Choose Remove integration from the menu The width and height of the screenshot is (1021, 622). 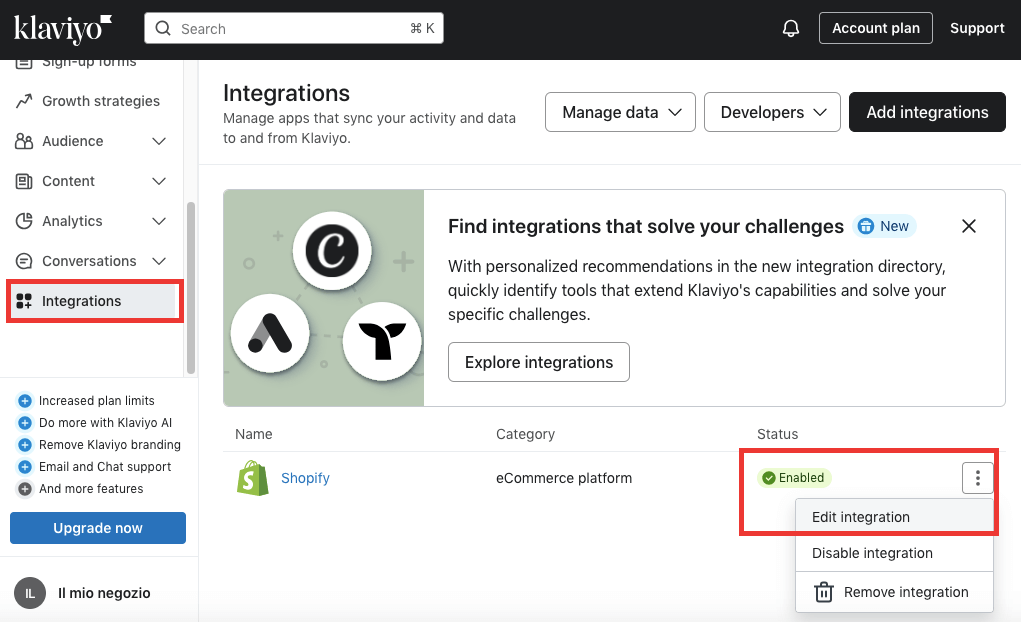(x=894, y=592)
